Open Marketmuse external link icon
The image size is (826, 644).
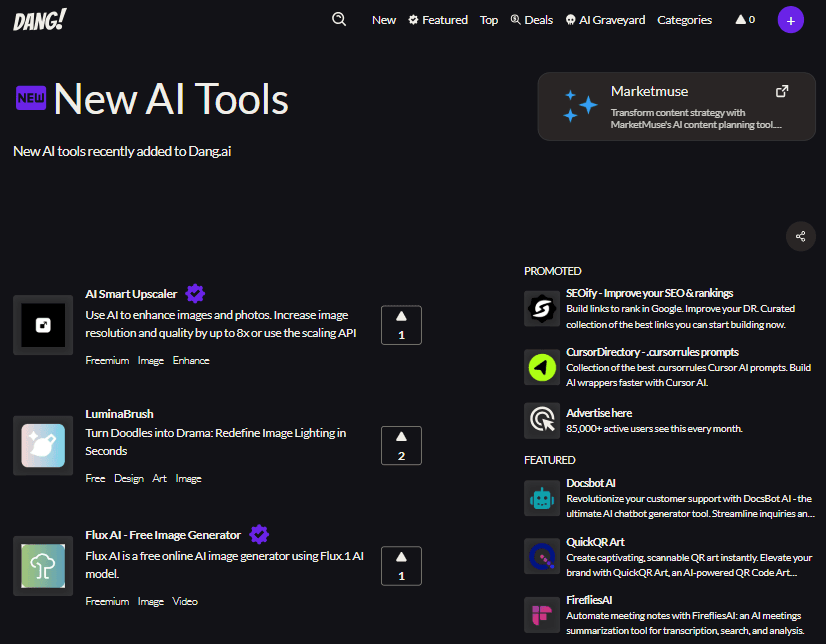782,91
